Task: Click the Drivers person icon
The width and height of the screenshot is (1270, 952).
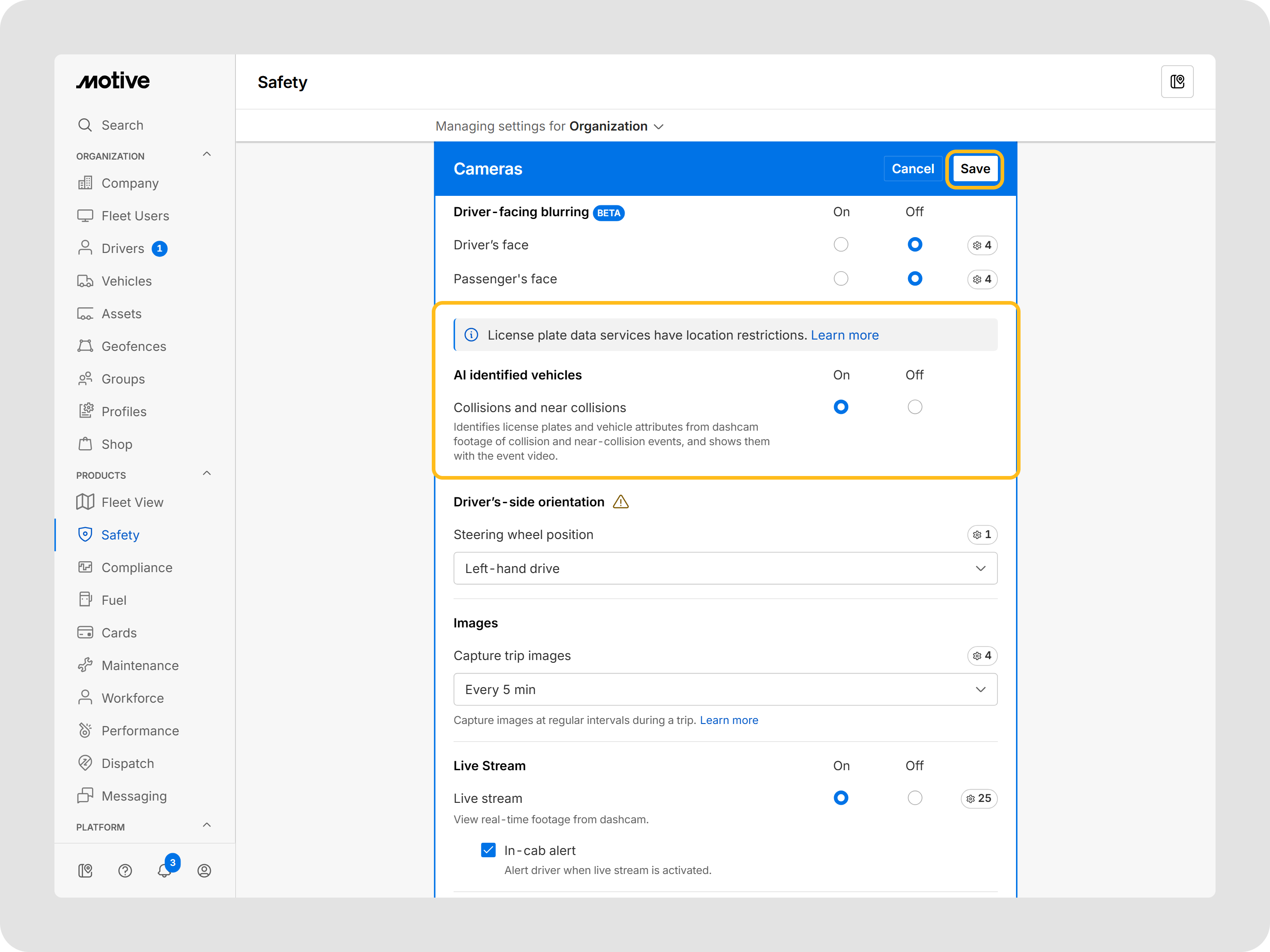Action: point(85,248)
